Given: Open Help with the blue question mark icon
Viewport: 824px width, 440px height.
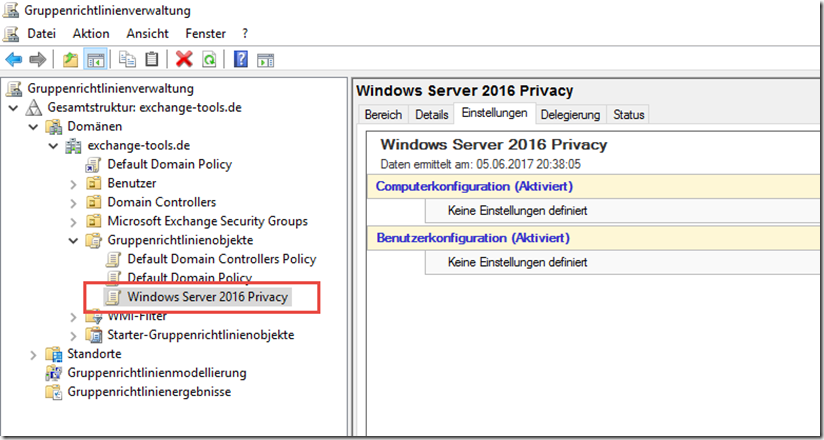Looking at the screenshot, I should click(241, 60).
